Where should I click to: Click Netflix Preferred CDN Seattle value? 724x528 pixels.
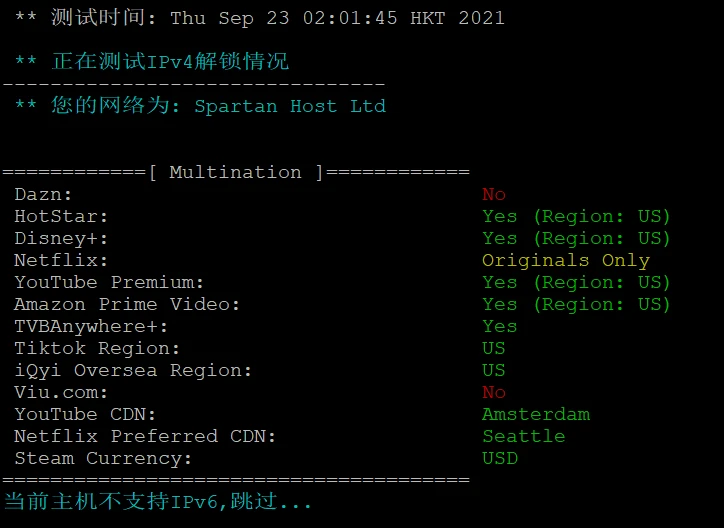tap(524, 437)
